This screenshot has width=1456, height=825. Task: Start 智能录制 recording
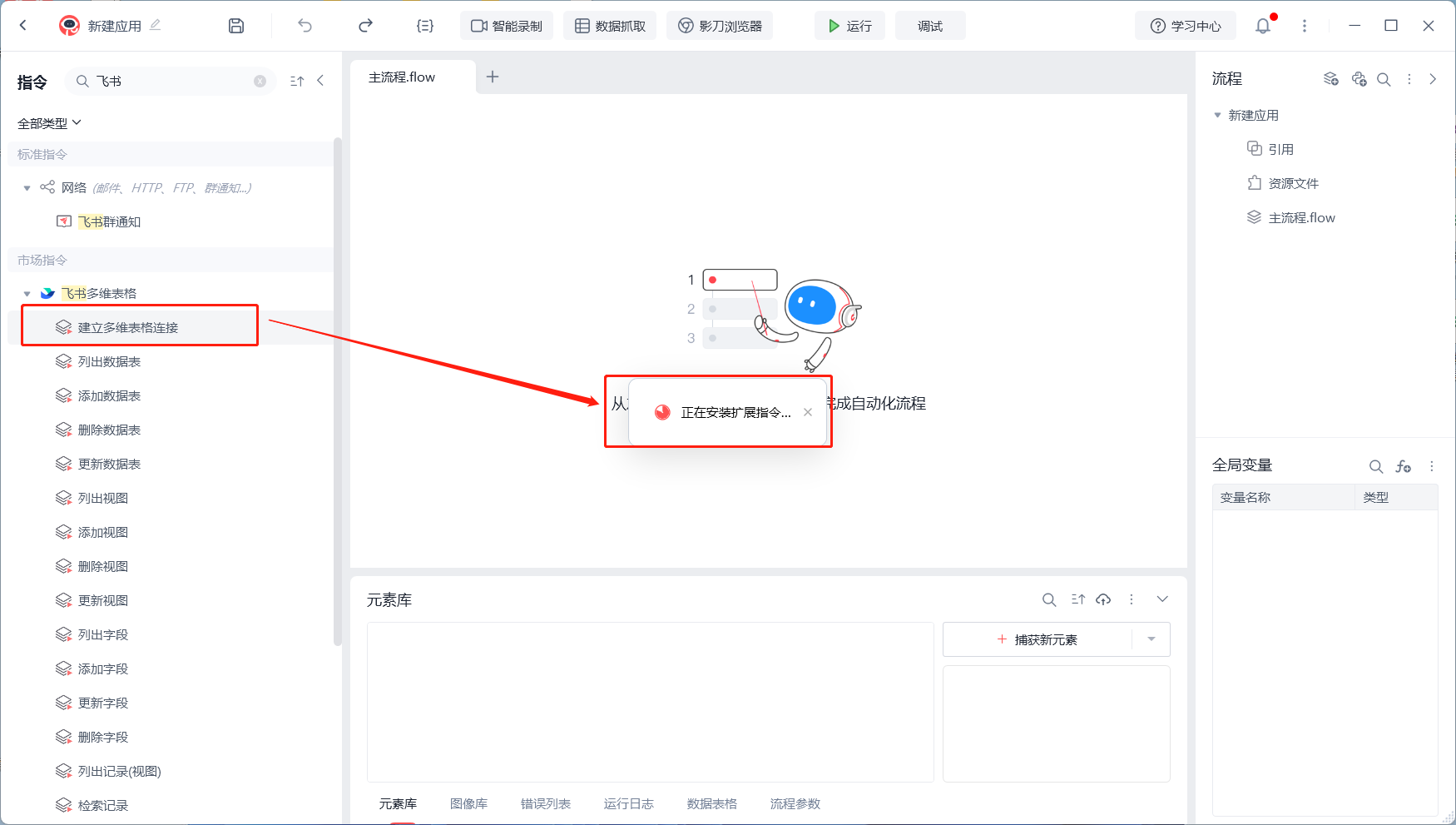[507, 26]
